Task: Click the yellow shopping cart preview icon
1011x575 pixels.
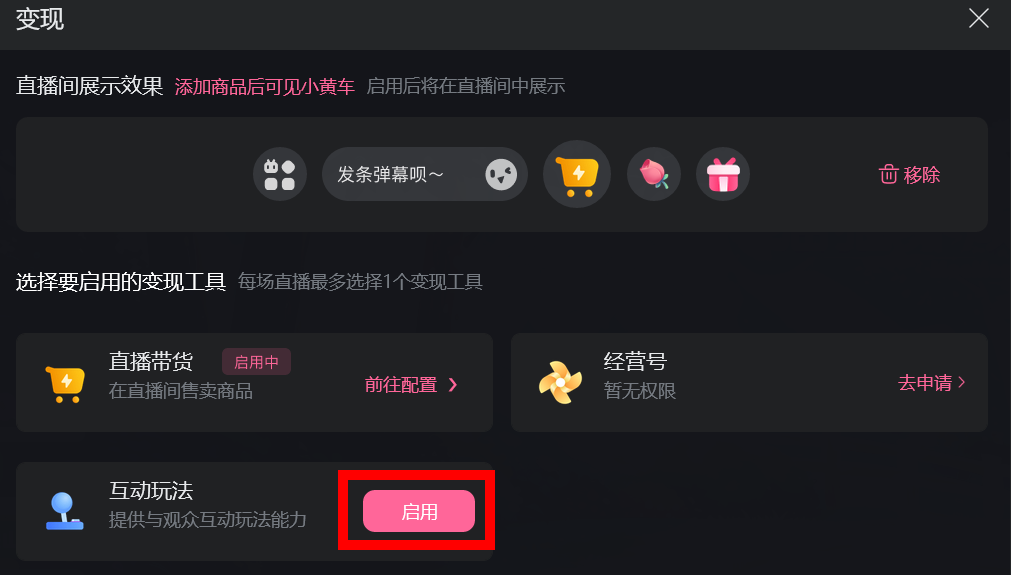Action: pyautogui.click(x=576, y=174)
